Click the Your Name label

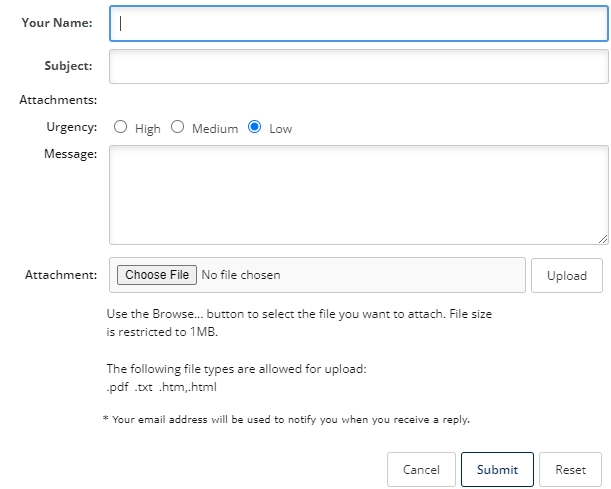point(57,23)
